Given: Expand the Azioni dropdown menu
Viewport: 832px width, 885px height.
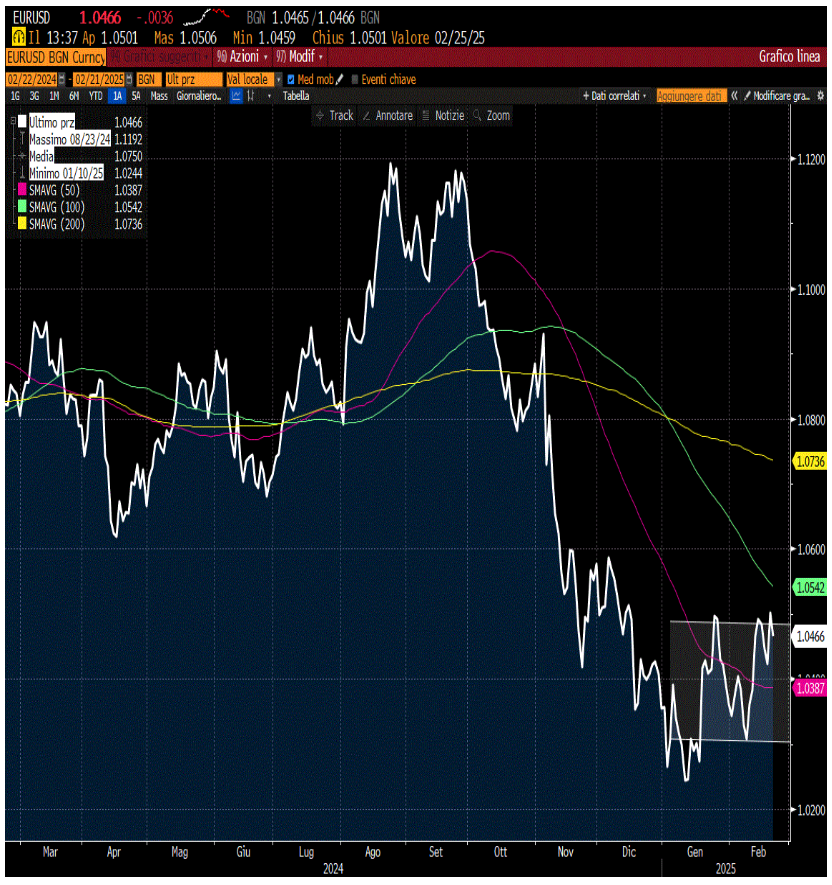Looking at the screenshot, I should 242,56.
